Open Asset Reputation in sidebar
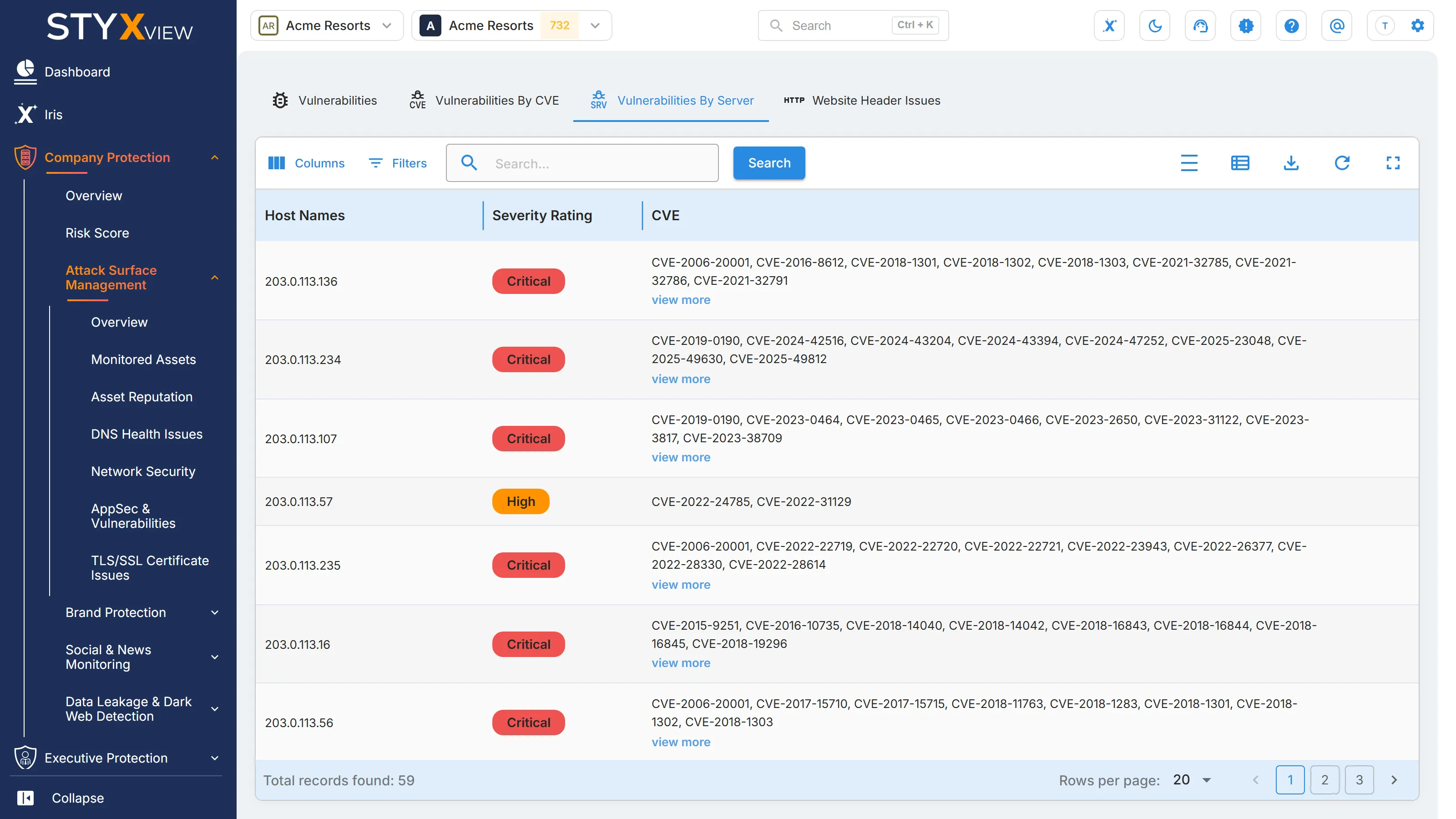The width and height of the screenshot is (1456, 819). tap(142, 397)
